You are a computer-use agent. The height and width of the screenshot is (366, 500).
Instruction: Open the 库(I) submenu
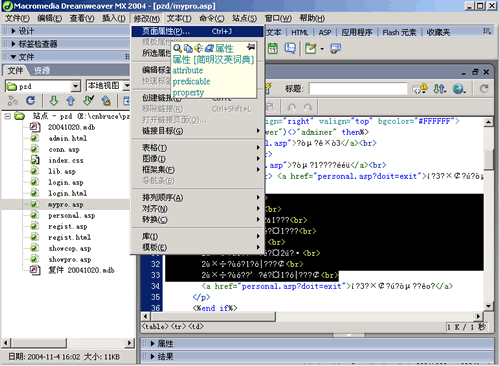(197, 236)
